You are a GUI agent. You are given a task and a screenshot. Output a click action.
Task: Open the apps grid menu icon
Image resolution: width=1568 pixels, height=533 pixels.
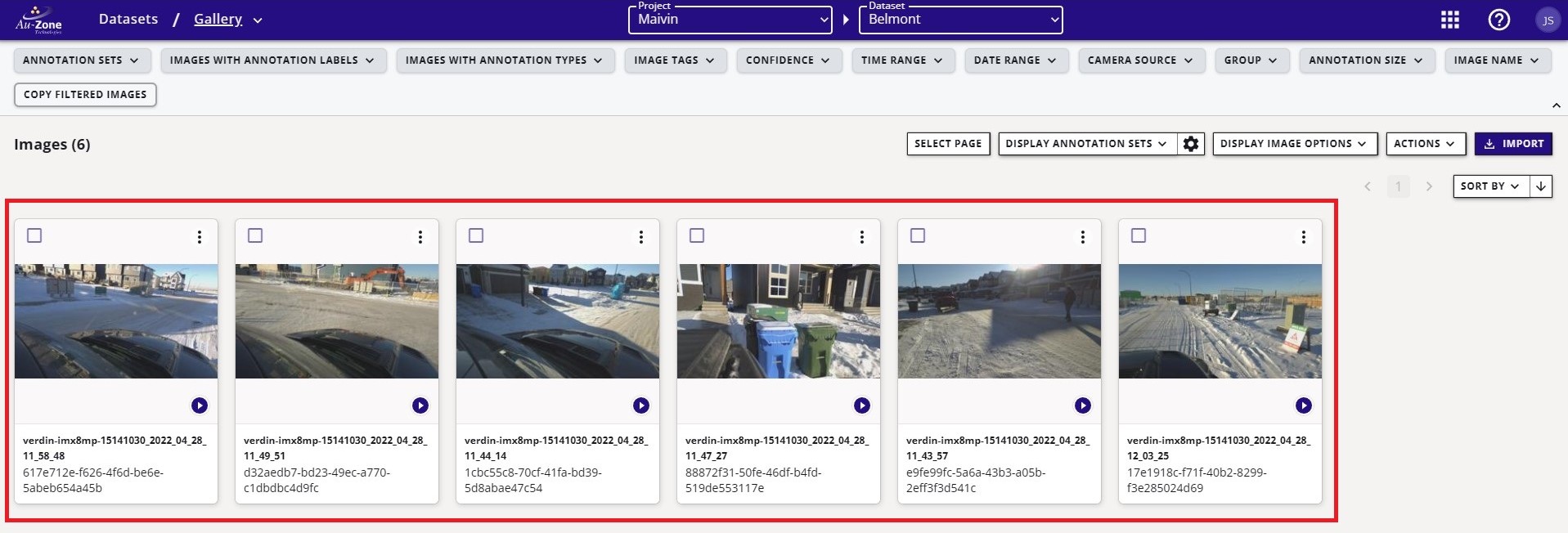(x=1449, y=20)
